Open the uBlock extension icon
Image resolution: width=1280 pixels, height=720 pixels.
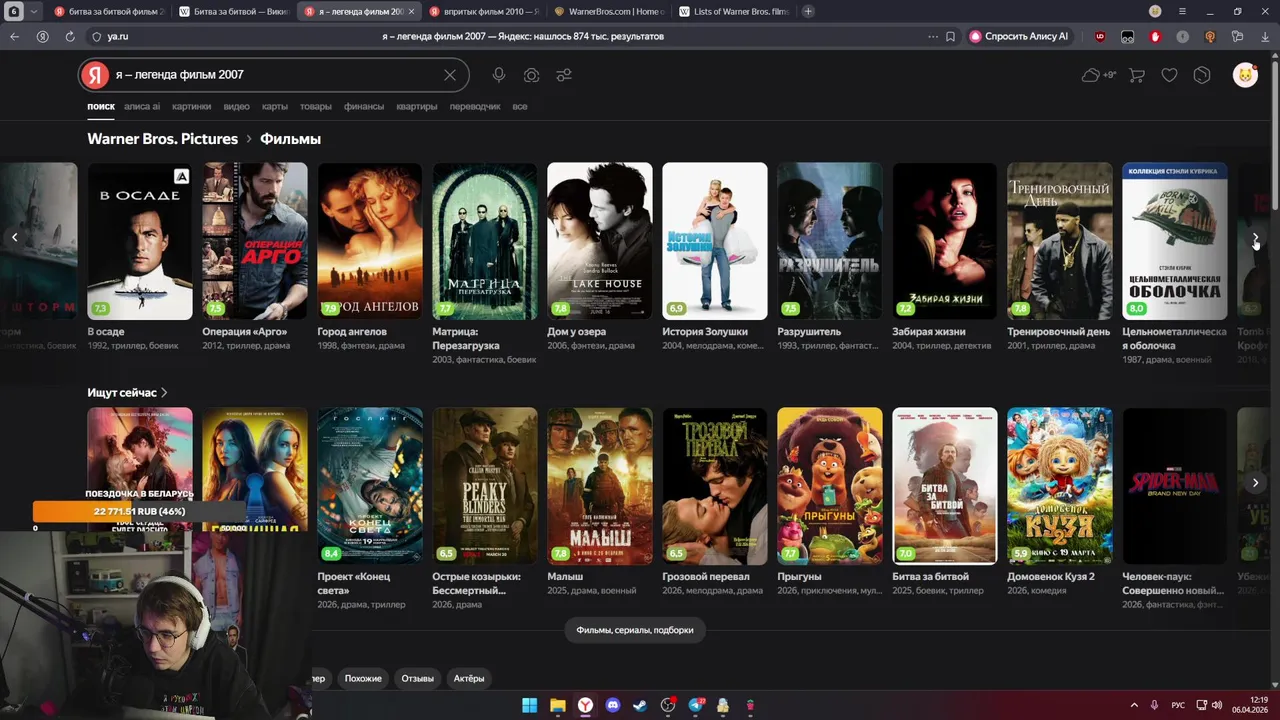pos(1100,36)
